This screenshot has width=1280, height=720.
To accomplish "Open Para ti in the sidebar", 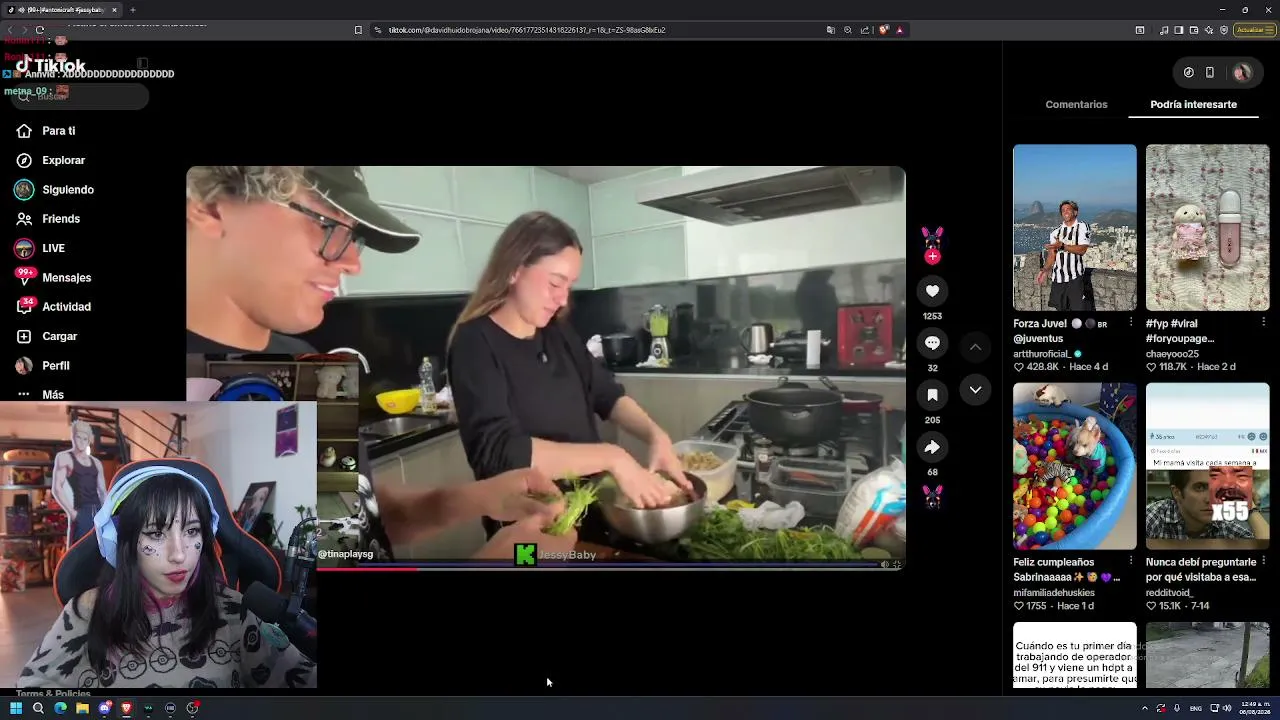I will point(59,131).
